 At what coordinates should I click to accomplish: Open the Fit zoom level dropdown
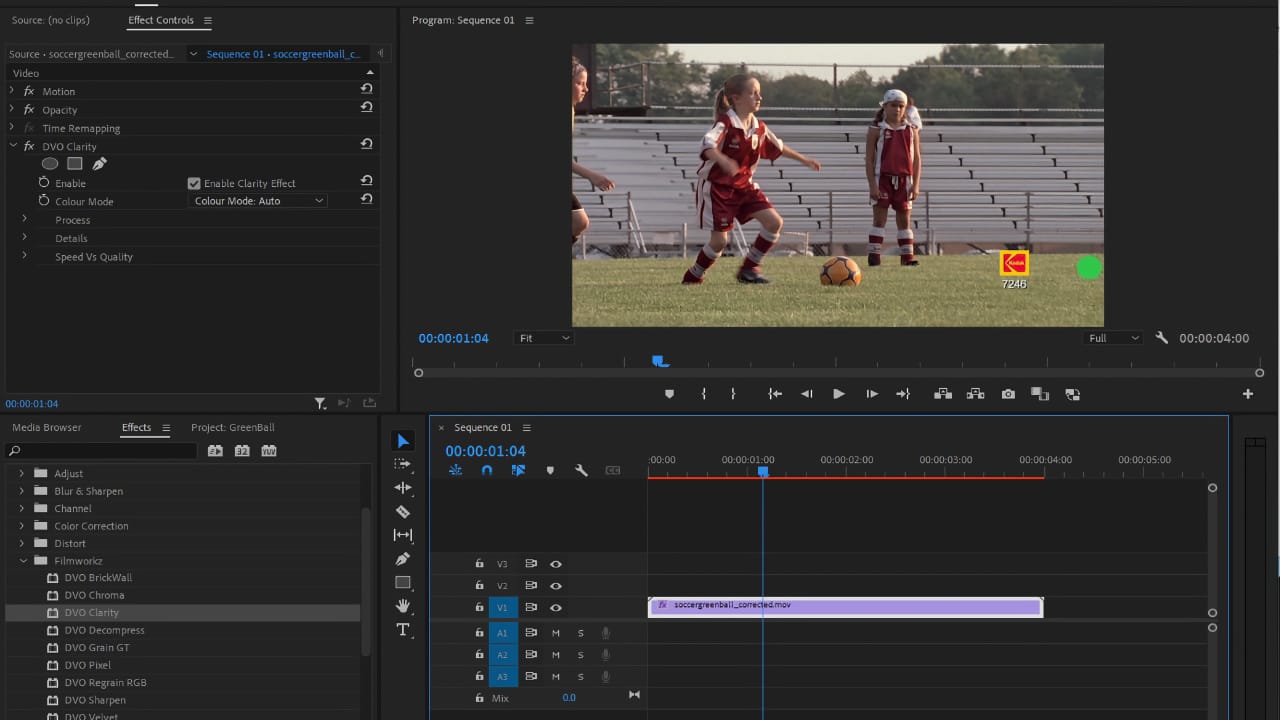(x=544, y=338)
